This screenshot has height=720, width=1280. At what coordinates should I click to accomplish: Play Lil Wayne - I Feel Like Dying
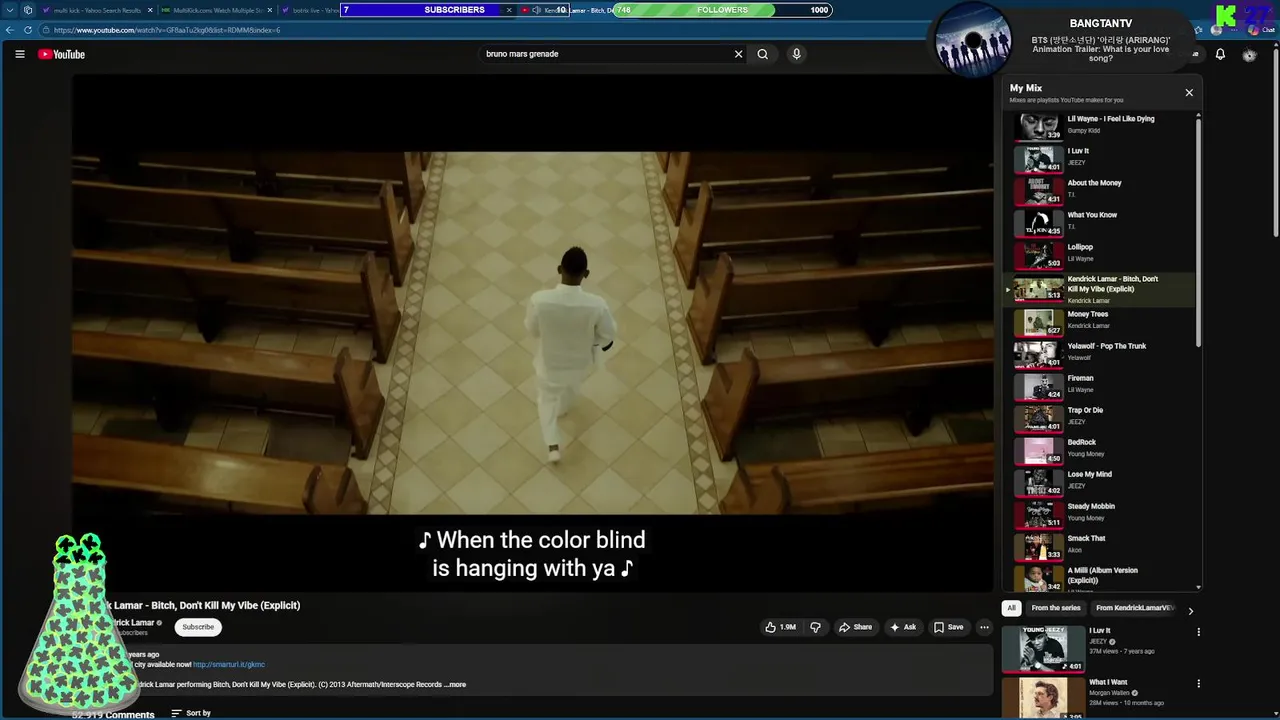[x=1105, y=125]
